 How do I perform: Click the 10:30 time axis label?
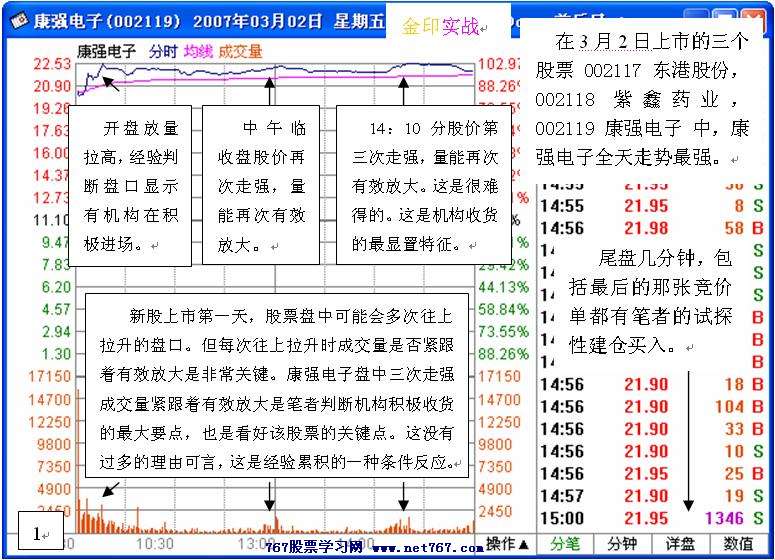[155, 544]
